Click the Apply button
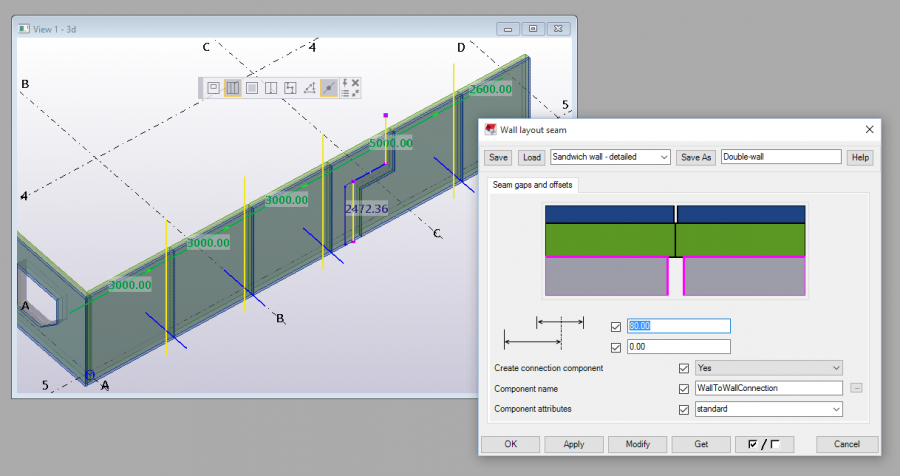900x476 pixels. [574, 444]
